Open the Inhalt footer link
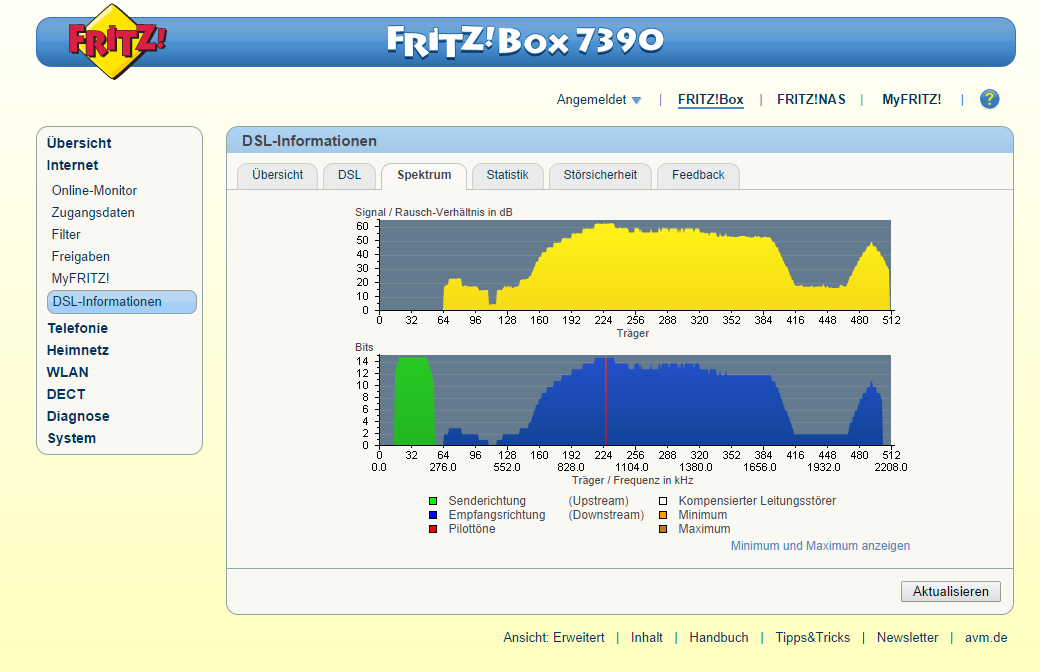This screenshot has width=1040, height=672. click(x=647, y=638)
